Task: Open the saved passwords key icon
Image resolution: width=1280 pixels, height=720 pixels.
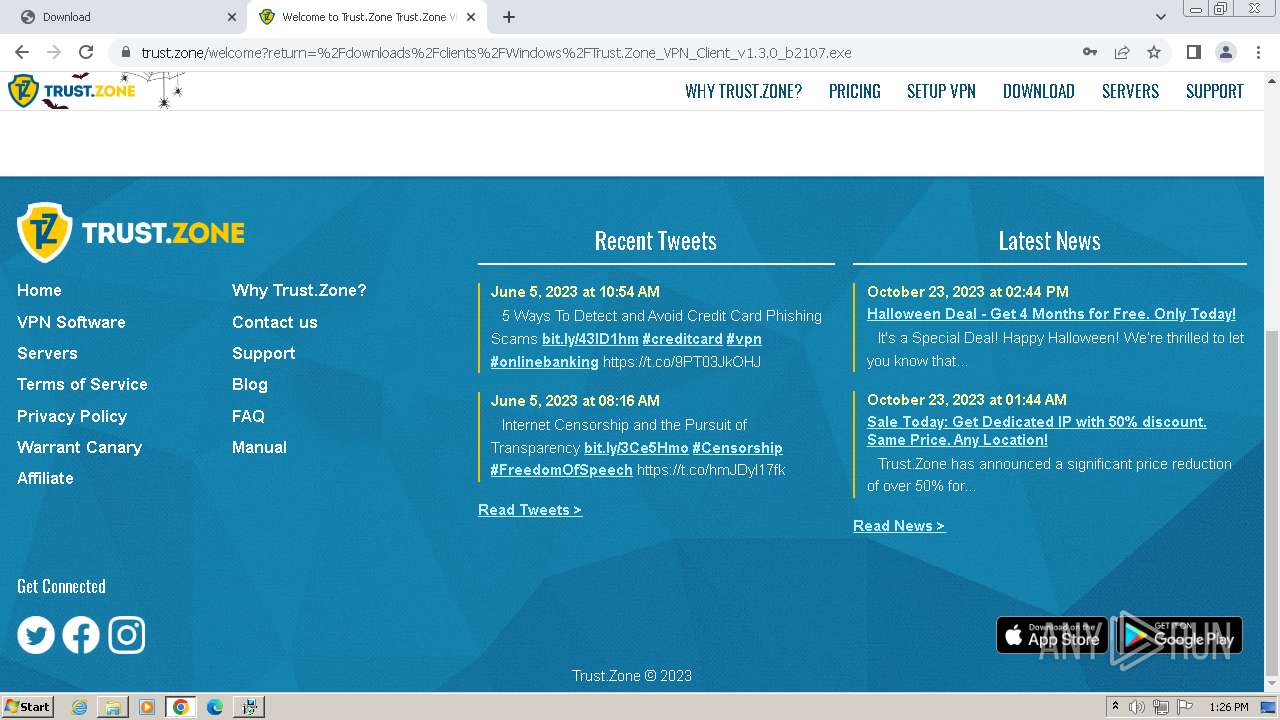Action: (1090, 52)
